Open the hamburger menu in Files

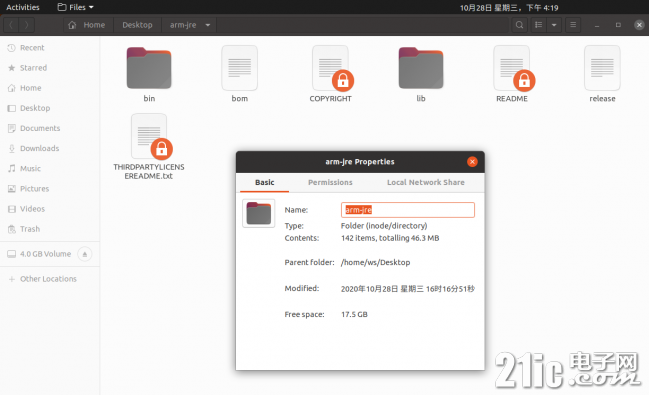(573, 25)
